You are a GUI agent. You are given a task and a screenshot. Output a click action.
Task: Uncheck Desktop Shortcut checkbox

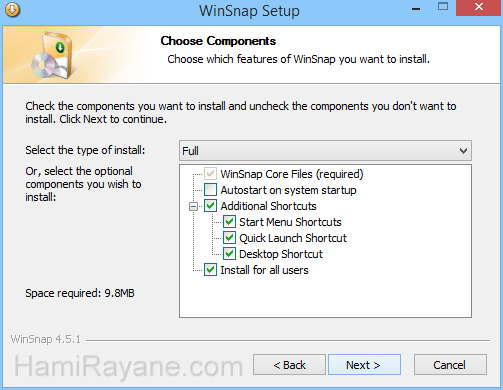pos(229,254)
